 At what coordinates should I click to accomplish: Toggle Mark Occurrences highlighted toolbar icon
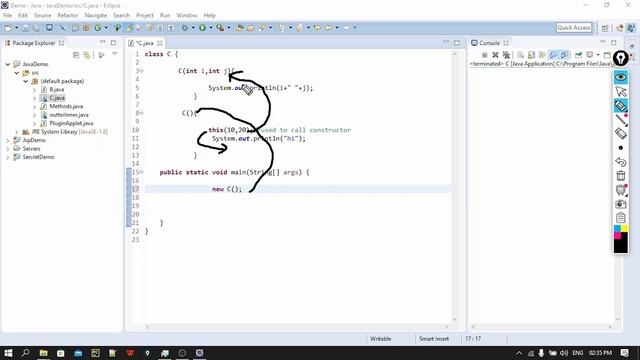(129, 28)
